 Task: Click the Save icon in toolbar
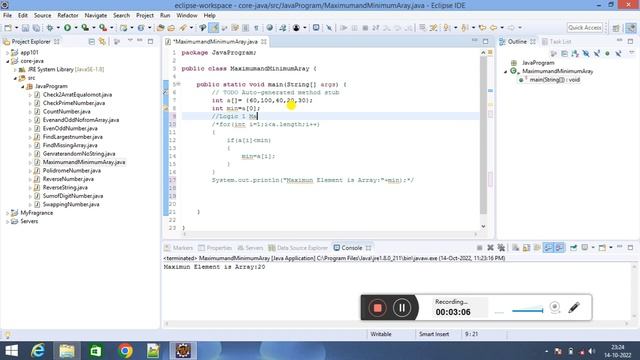pos(25,28)
